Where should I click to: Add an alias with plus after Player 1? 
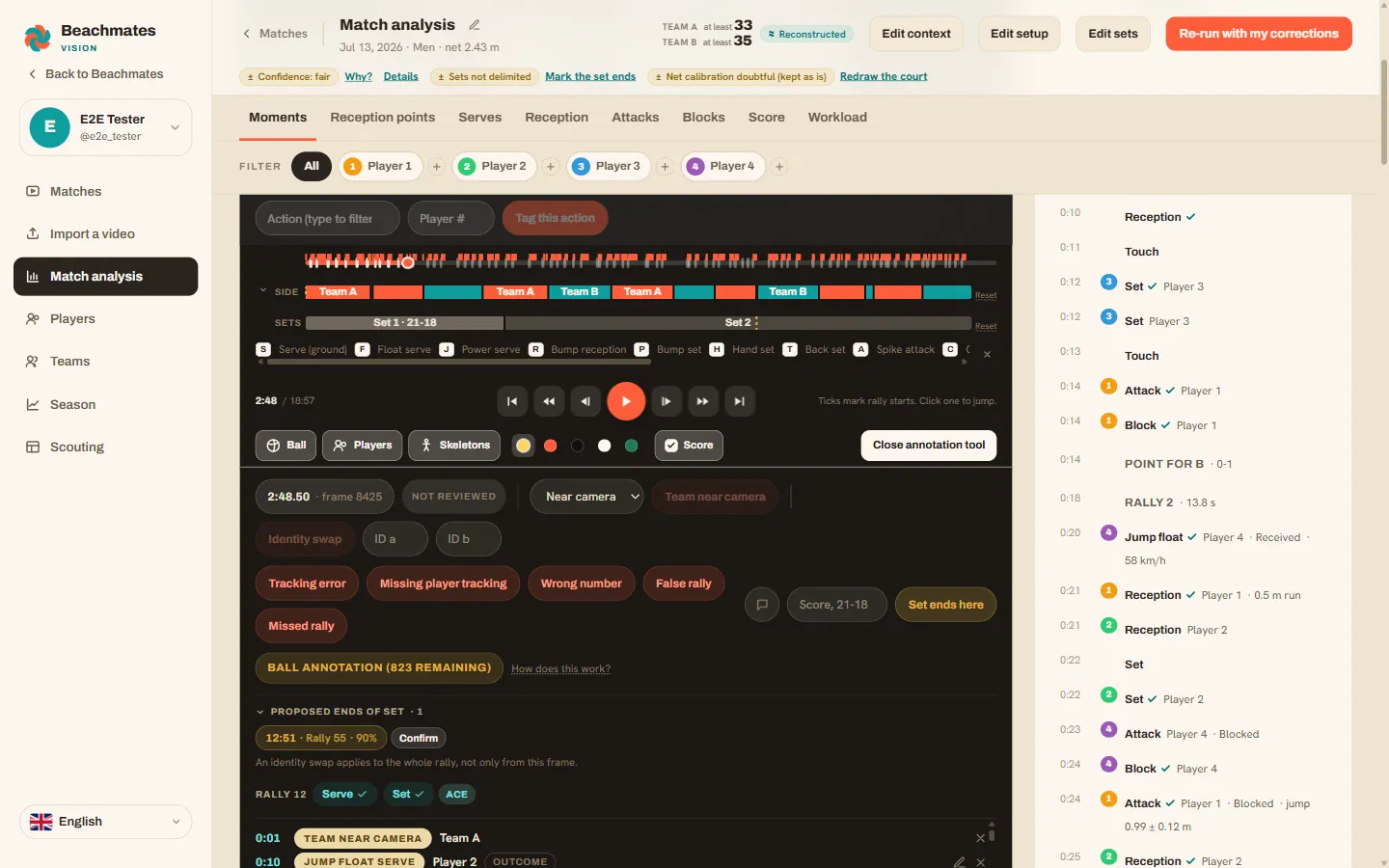(x=436, y=167)
